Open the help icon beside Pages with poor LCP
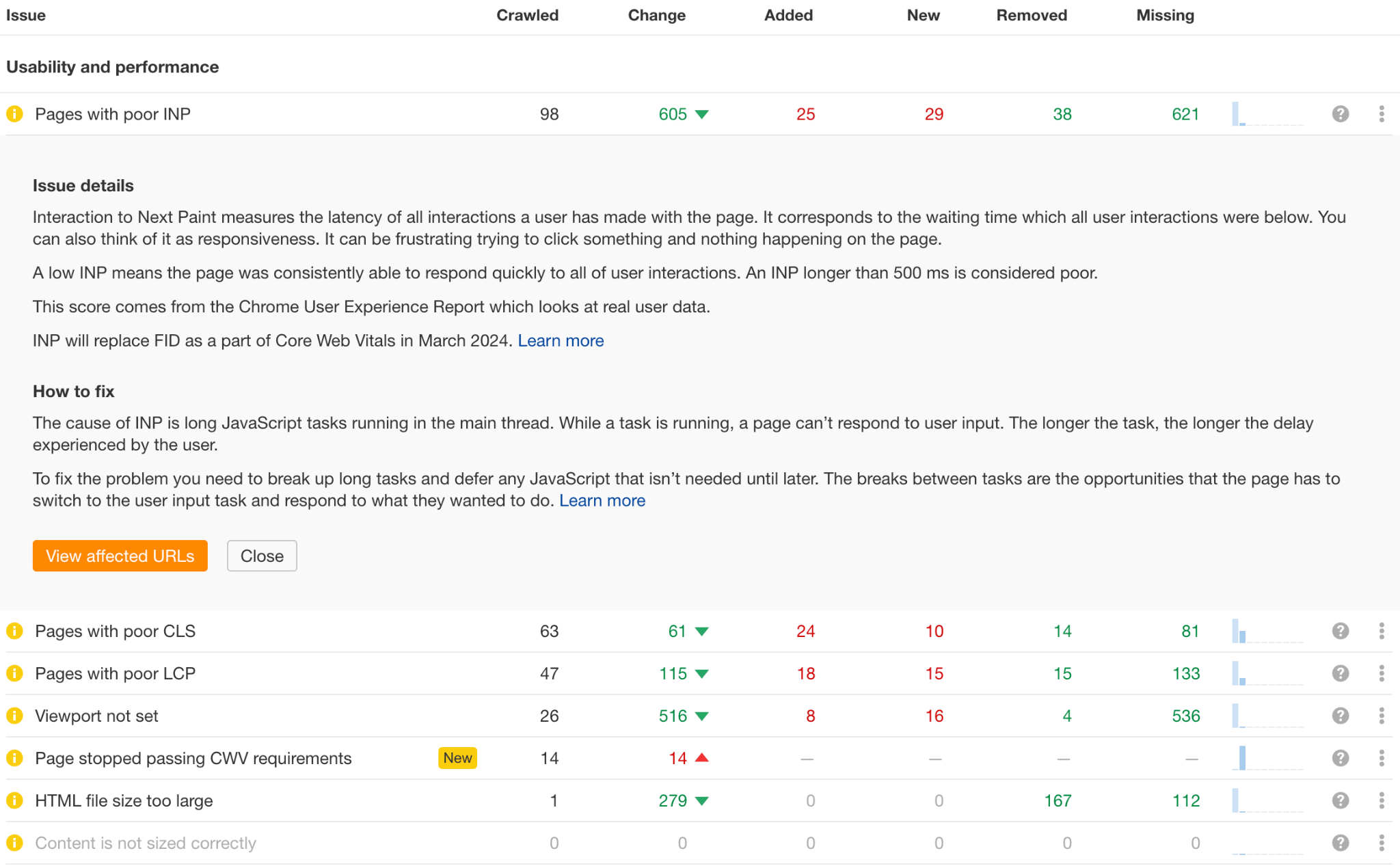Screen dimensions: 1400x866 click(1339, 673)
